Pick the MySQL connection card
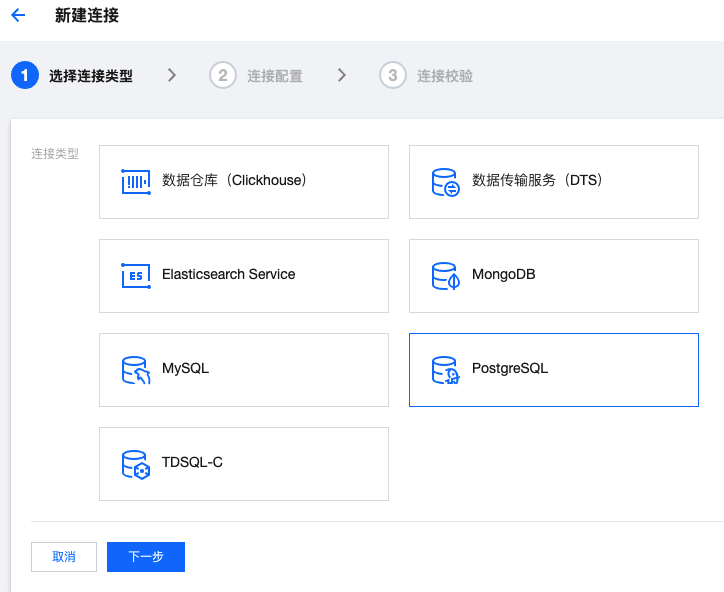 [x=244, y=370]
